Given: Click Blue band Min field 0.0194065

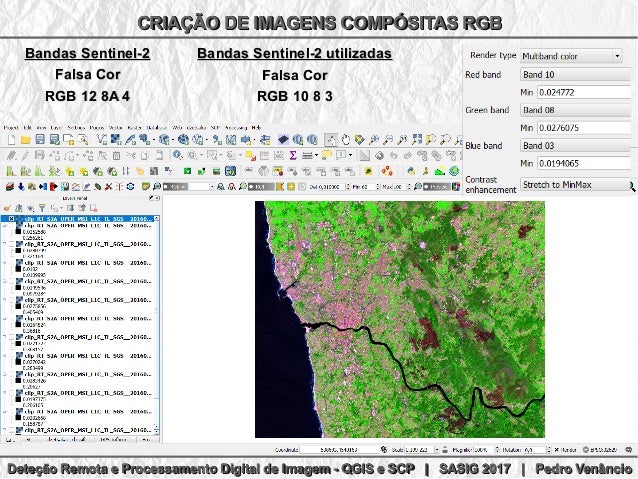Looking at the screenshot, I should (x=583, y=163).
